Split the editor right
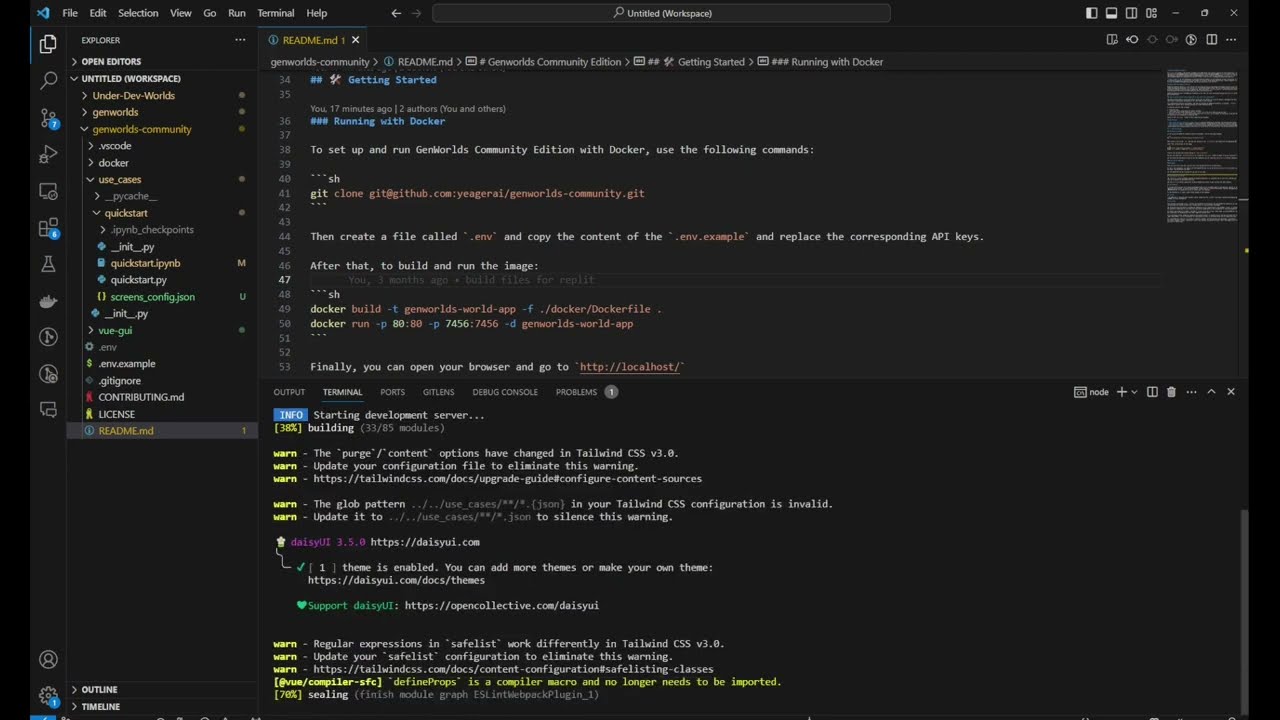This screenshot has width=1280, height=720. coord(1211,40)
